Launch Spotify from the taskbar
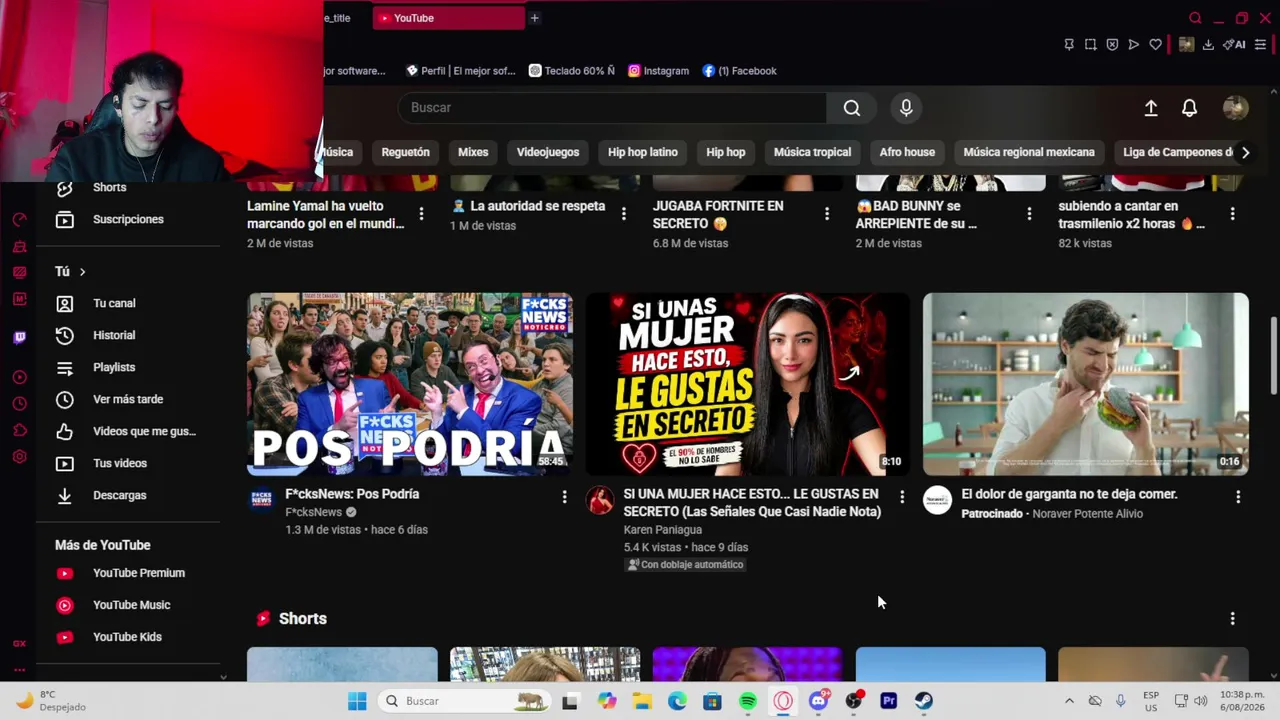1280x720 pixels. (x=748, y=701)
